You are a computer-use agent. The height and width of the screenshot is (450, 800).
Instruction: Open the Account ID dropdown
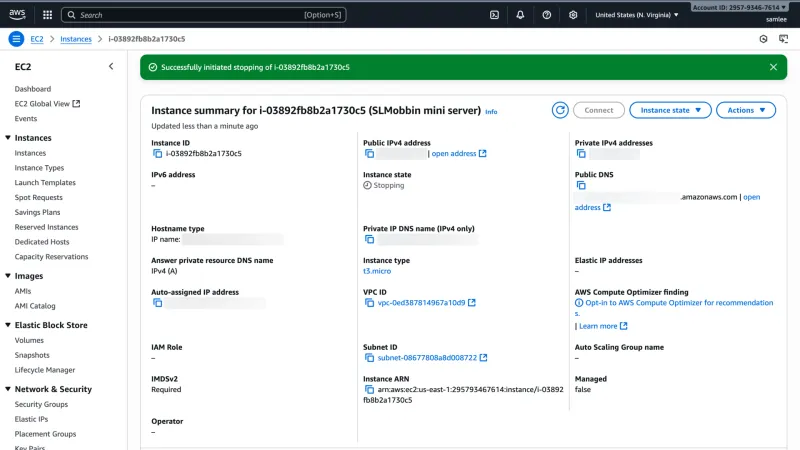tap(739, 7)
